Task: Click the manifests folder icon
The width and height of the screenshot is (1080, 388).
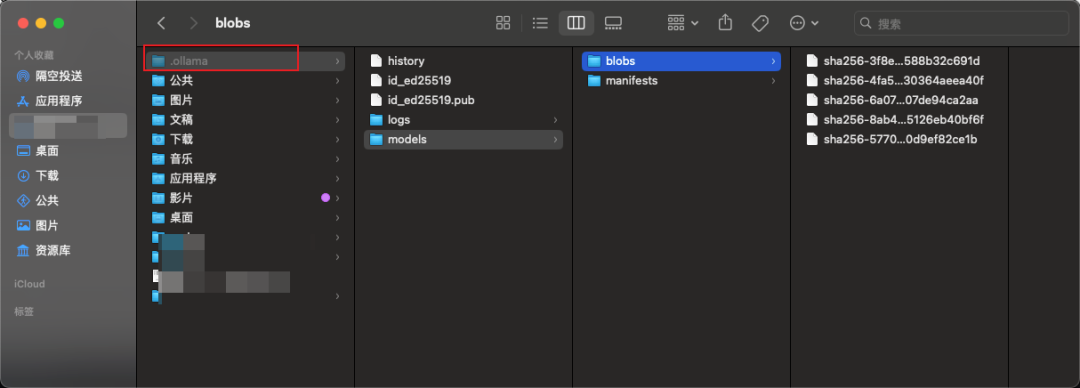Action: tap(594, 81)
